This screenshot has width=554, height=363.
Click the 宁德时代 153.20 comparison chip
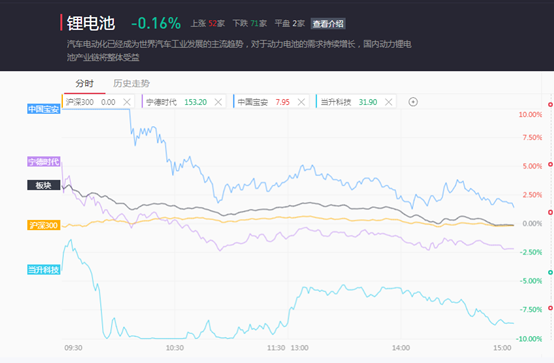pos(183,102)
